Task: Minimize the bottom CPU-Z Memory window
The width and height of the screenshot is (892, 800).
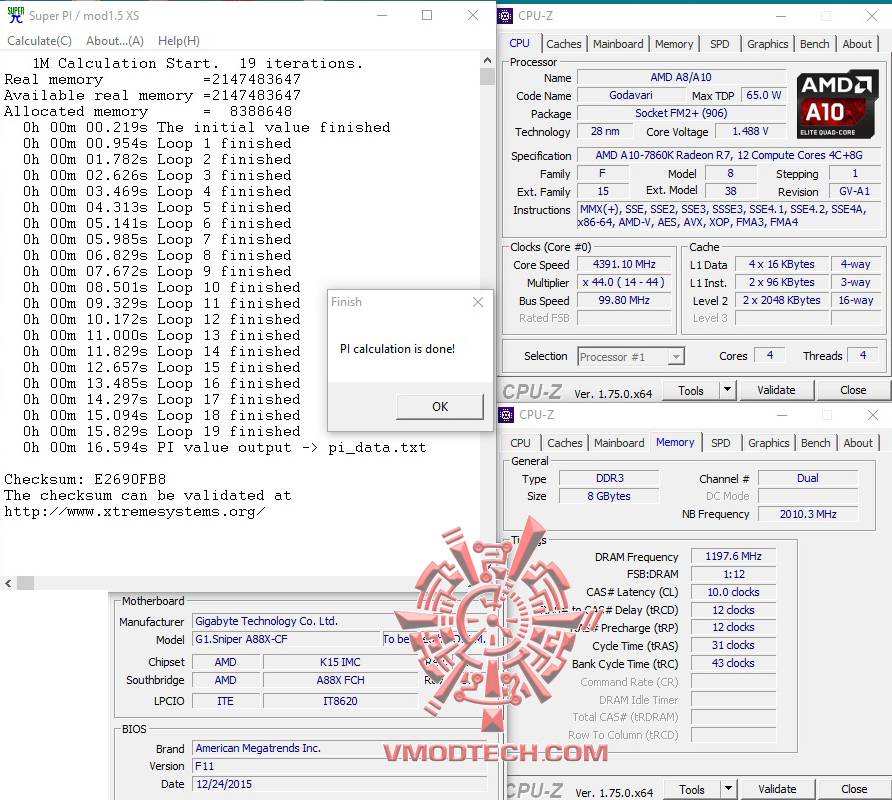Action: (x=782, y=415)
